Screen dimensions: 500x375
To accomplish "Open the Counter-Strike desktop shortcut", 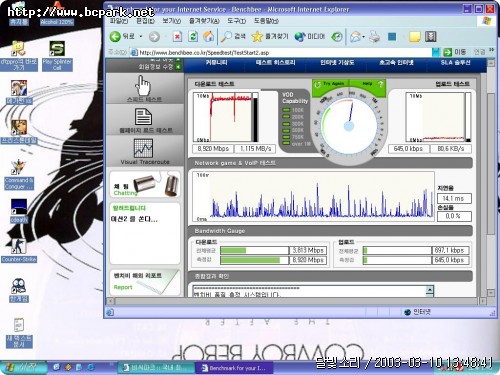I will coord(19,250).
